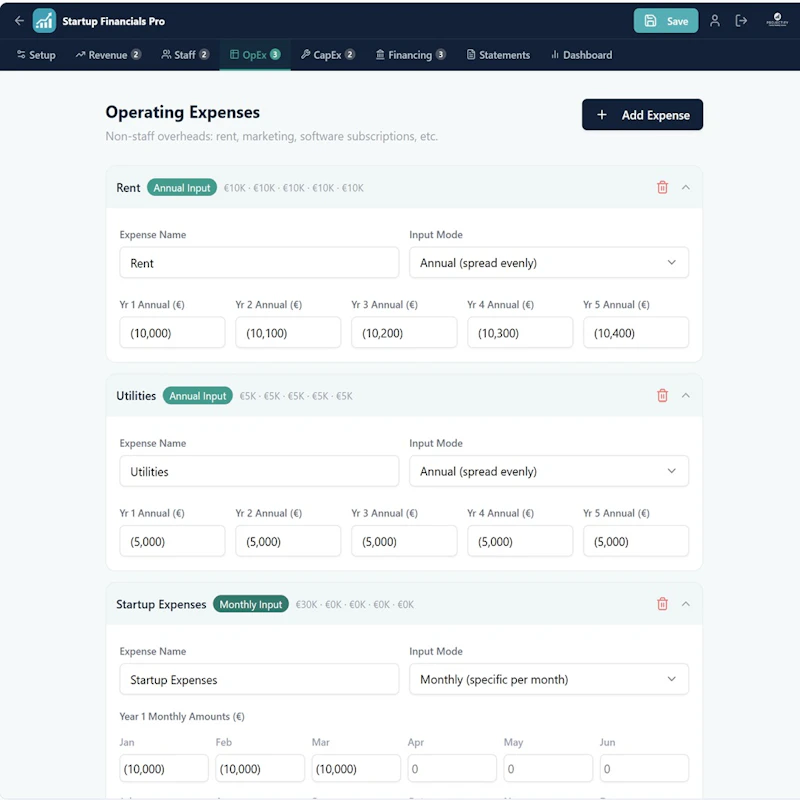The width and height of the screenshot is (800, 800).
Task: Delete the Startup Expenses entry with trash icon
Action: click(662, 604)
